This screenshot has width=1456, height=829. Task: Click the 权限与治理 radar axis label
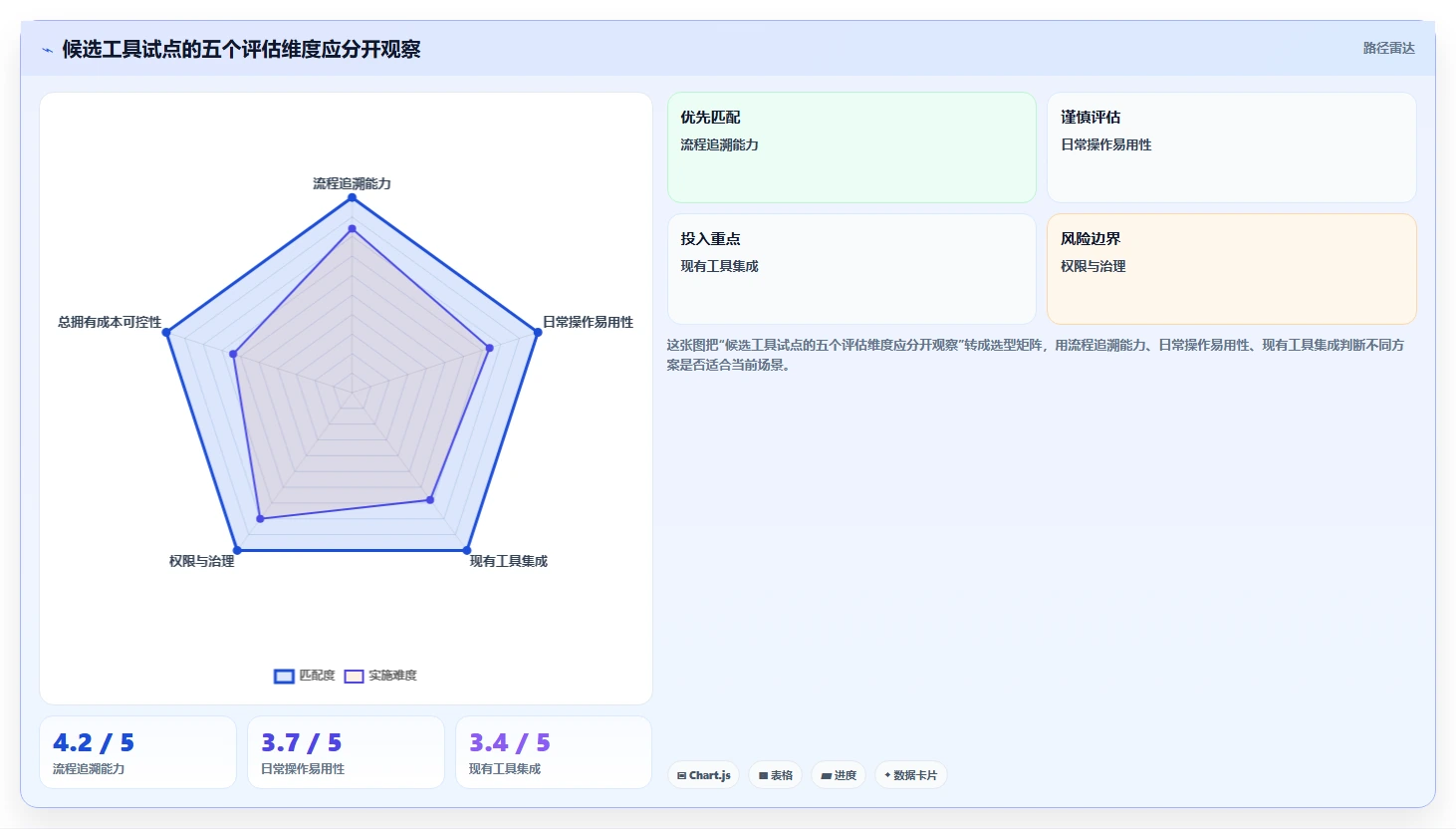(201, 561)
